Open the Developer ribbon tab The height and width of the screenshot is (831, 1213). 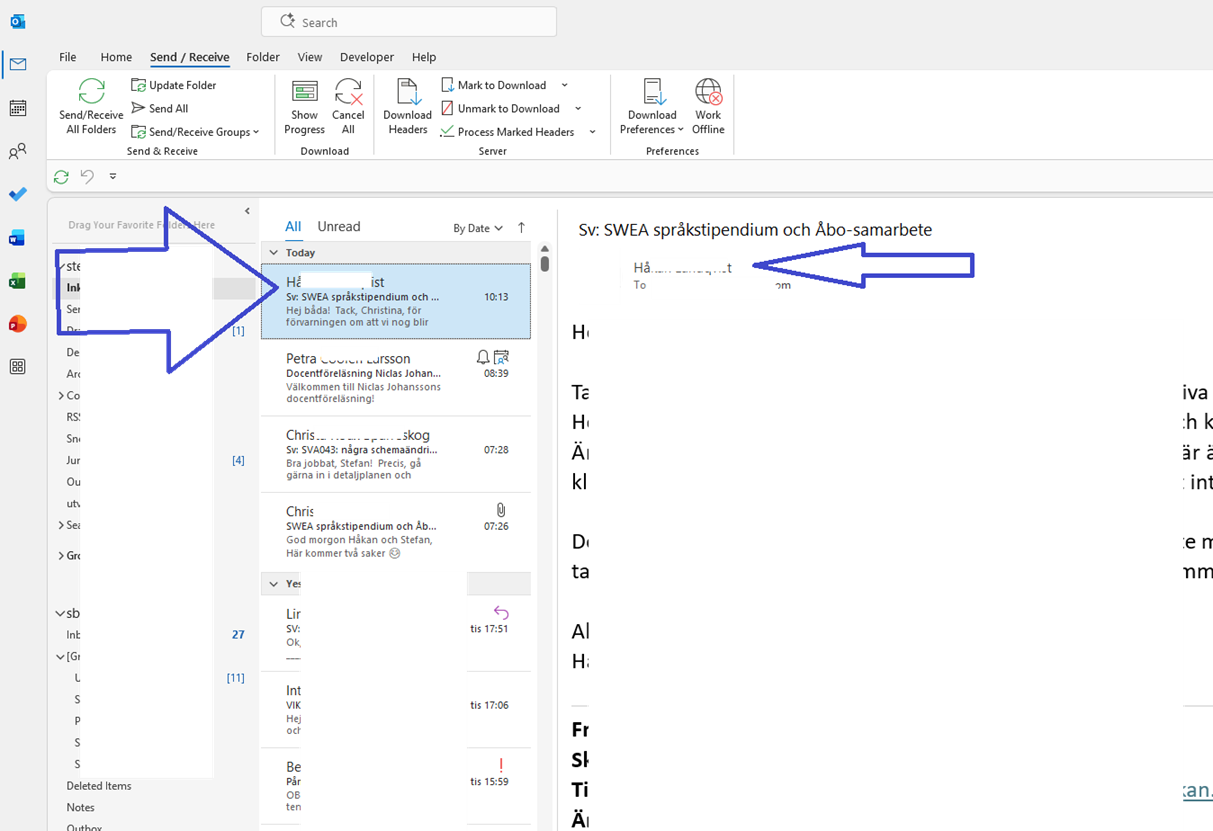pyautogui.click(x=367, y=57)
